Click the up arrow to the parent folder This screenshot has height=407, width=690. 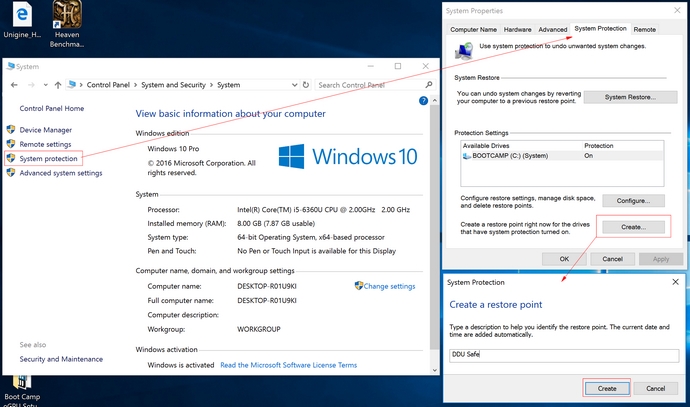pyautogui.click(x=58, y=85)
